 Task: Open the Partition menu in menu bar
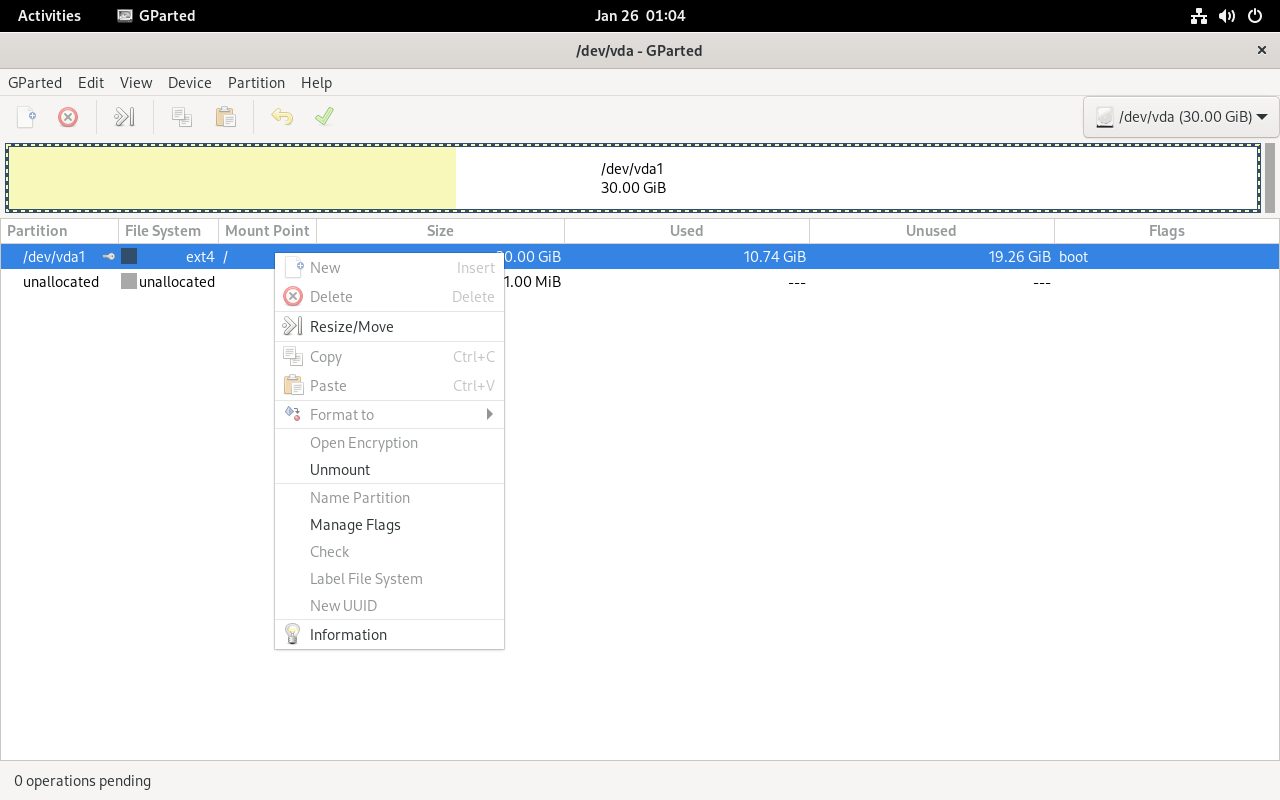click(256, 83)
